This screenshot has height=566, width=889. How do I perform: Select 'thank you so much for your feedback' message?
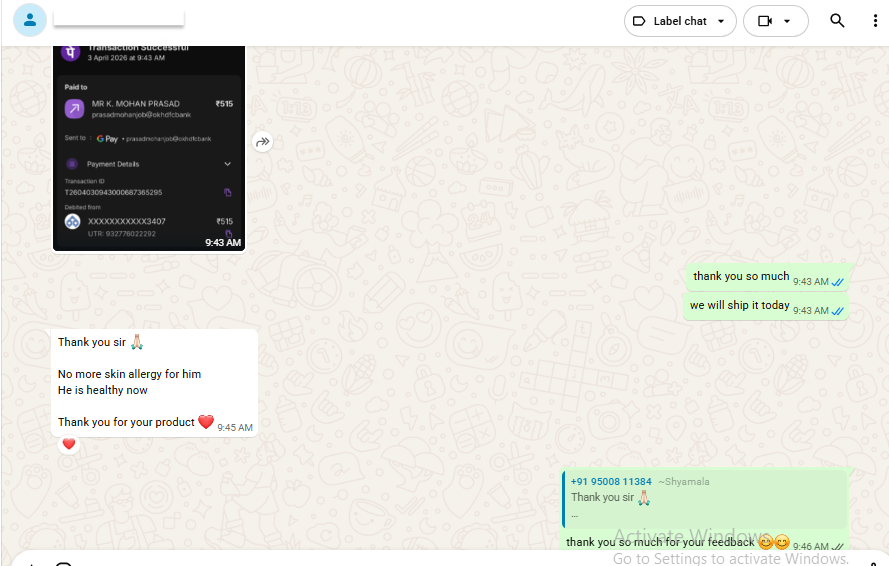click(660, 542)
